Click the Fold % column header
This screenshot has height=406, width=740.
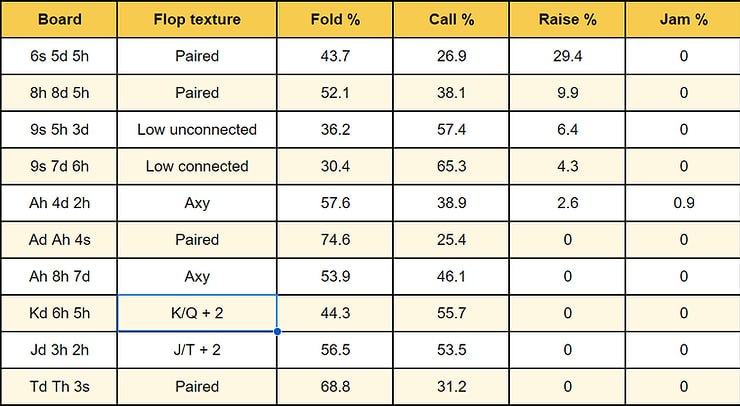334,19
